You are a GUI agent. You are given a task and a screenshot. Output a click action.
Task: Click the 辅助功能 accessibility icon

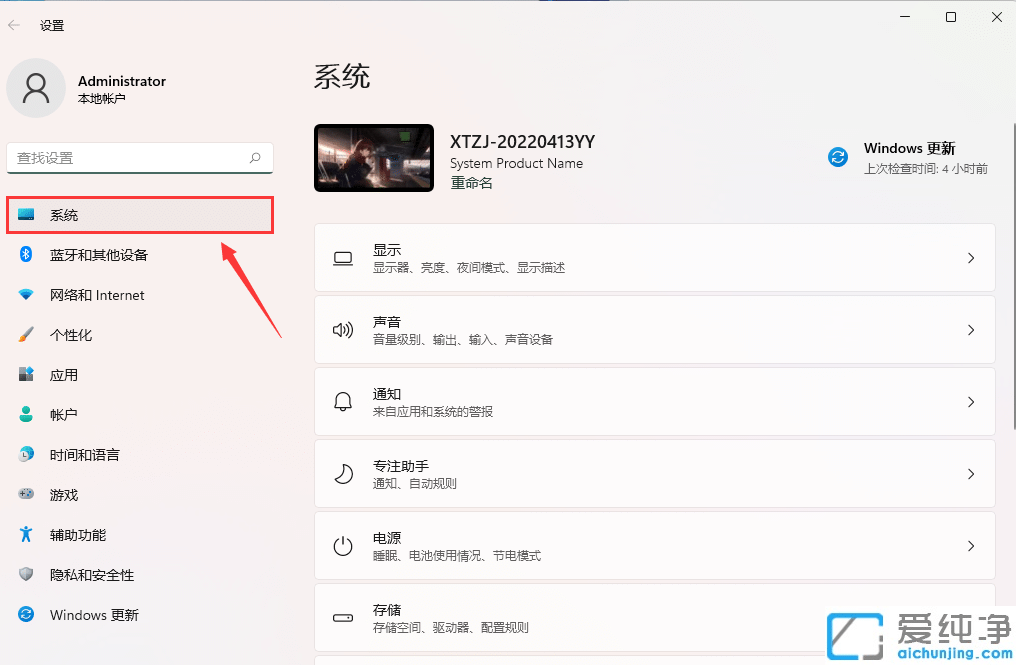pyautogui.click(x=26, y=534)
